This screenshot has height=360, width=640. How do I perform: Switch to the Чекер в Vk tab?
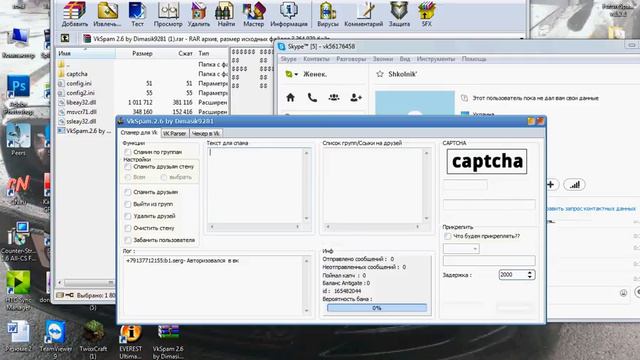[206, 133]
